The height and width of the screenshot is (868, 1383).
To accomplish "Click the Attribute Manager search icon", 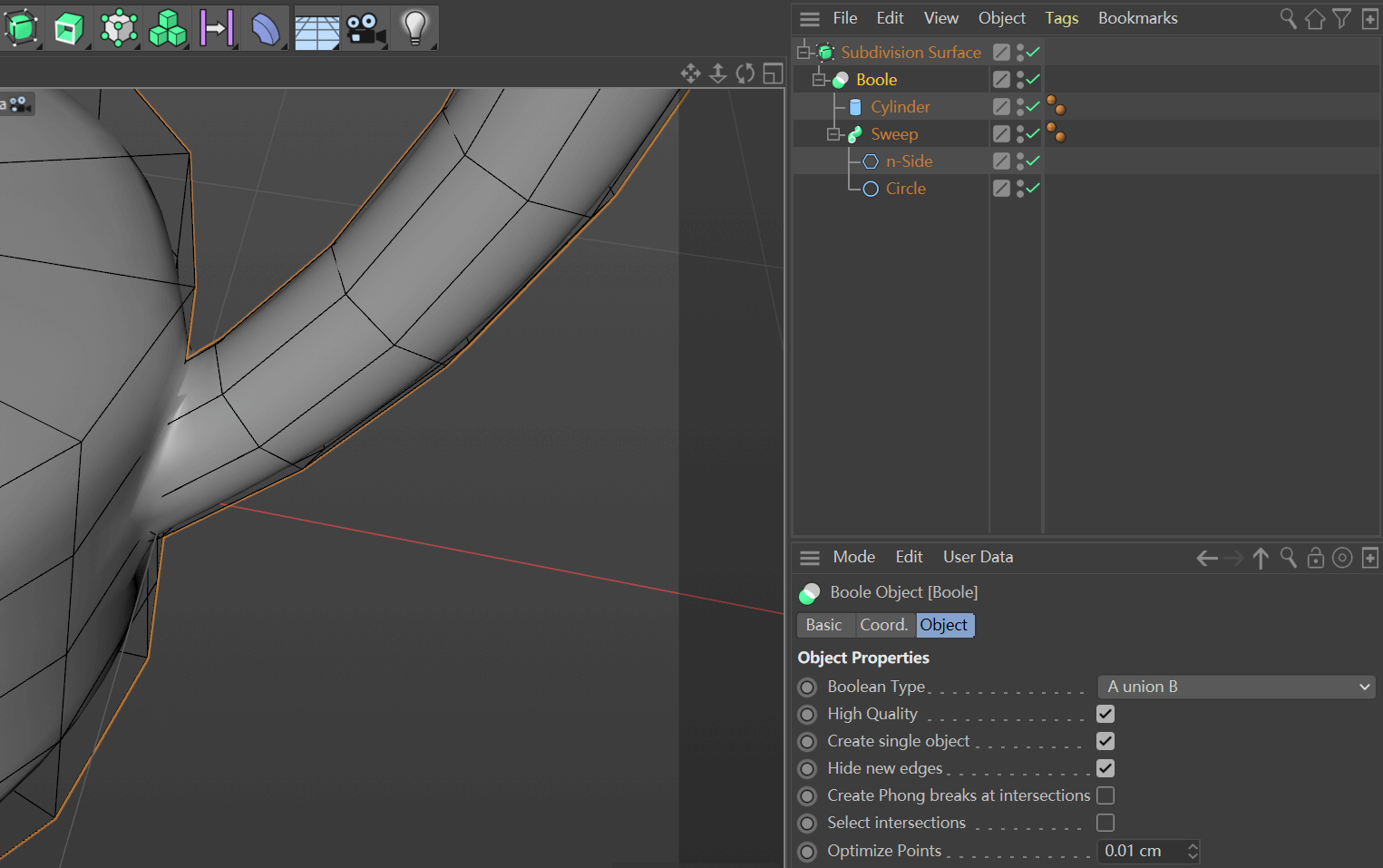I will [x=1288, y=558].
